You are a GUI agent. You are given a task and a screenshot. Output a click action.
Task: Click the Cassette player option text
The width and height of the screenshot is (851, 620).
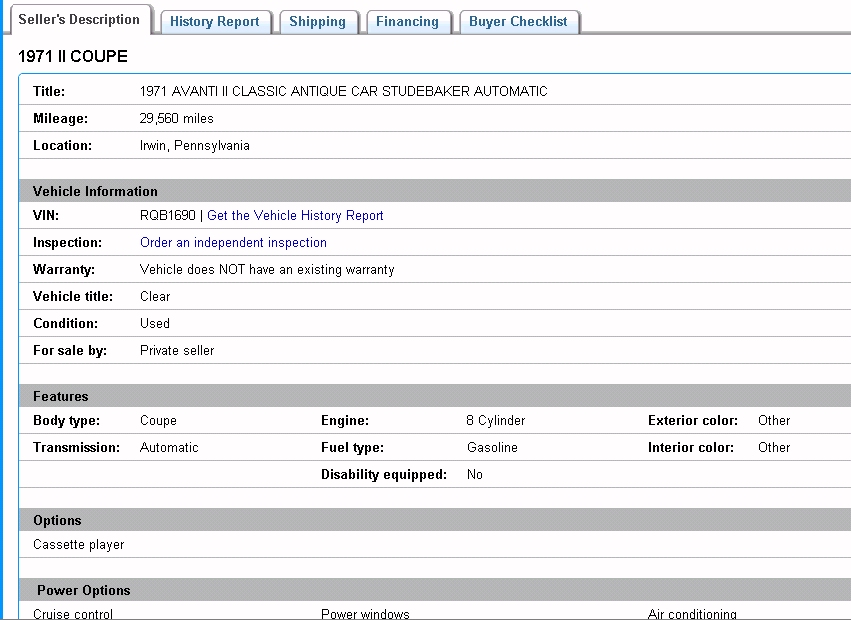tap(79, 545)
